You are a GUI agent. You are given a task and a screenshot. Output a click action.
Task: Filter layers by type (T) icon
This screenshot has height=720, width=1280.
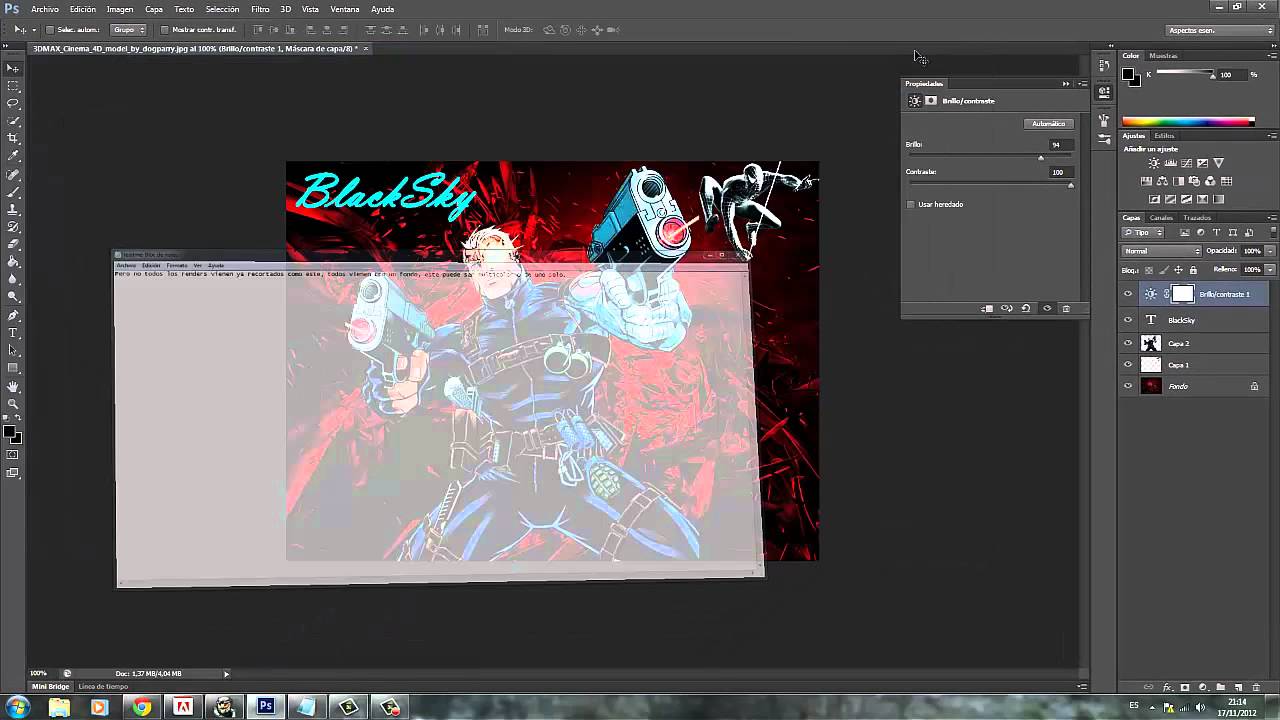point(1217,233)
